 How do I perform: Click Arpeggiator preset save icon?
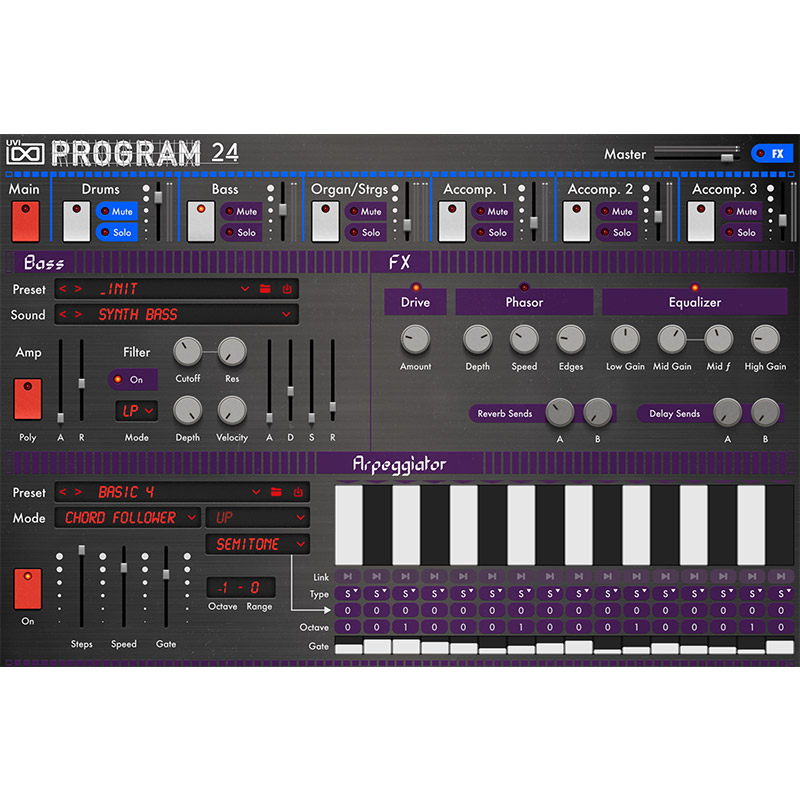(298, 492)
